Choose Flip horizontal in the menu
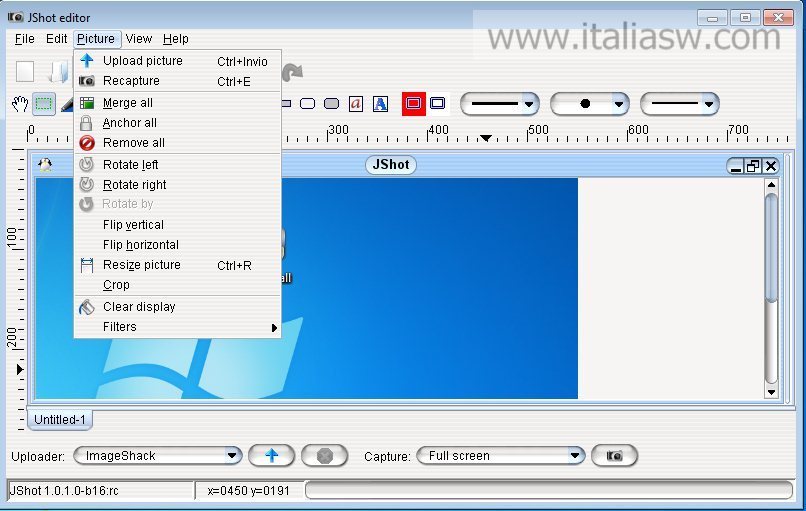This screenshot has width=806, height=511. pyautogui.click(x=178, y=245)
